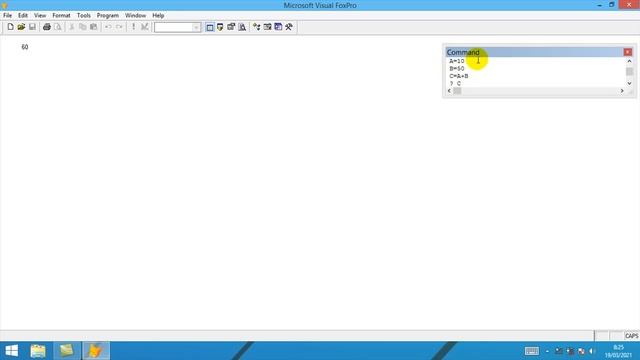The height and width of the screenshot is (360, 640).
Task: Open the Data Session window icon
Action: coord(220,27)
